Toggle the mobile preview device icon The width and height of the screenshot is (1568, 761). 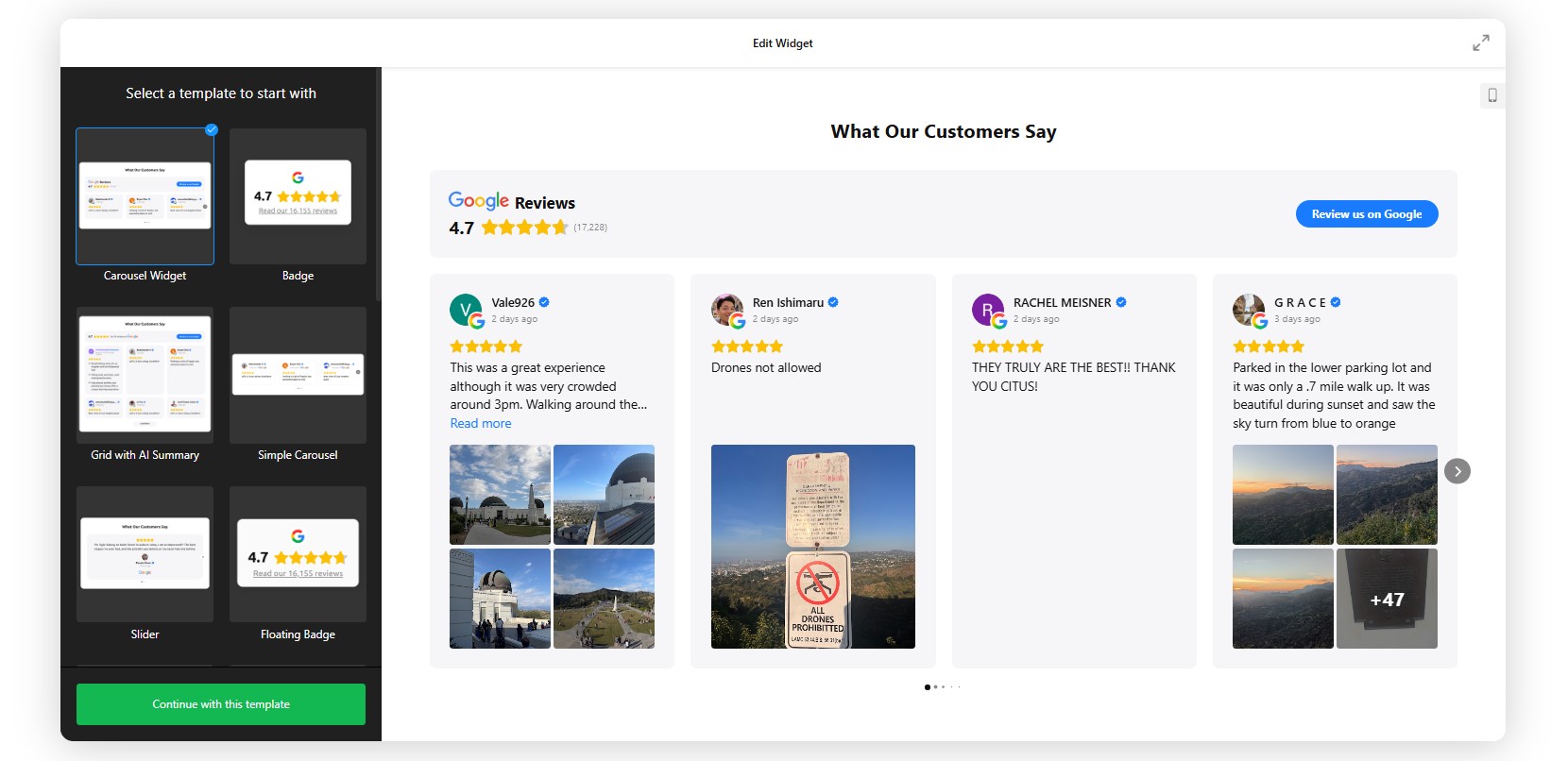pyautogui.click(x=1492, y=95)
